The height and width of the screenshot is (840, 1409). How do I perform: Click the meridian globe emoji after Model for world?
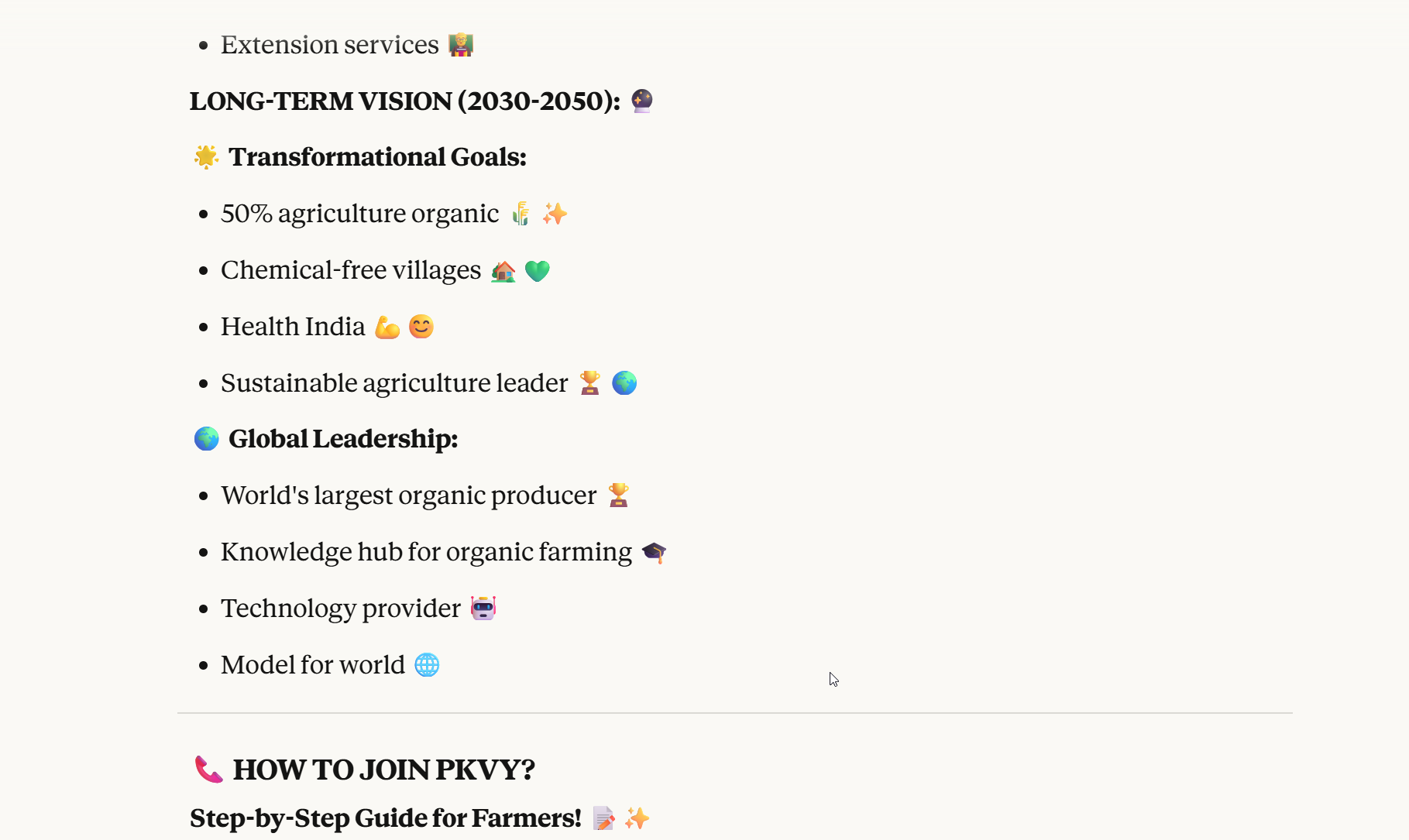(x=427, y=665)
